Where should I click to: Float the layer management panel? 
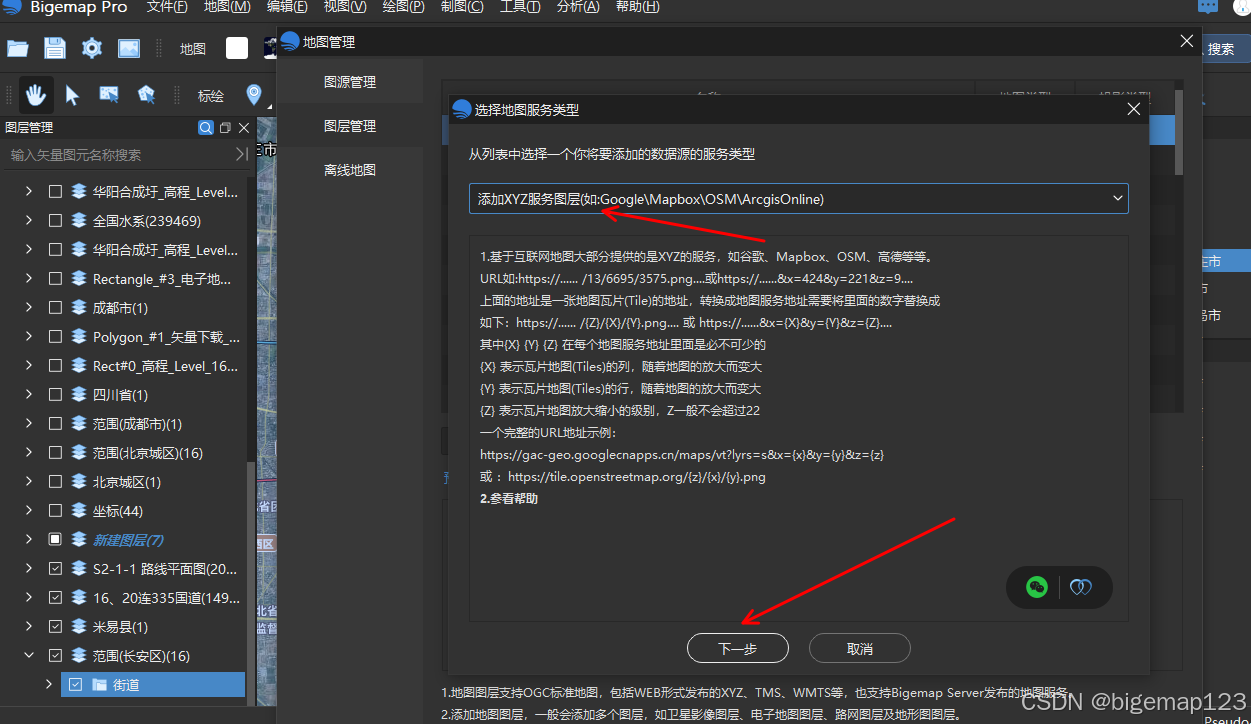225,128
